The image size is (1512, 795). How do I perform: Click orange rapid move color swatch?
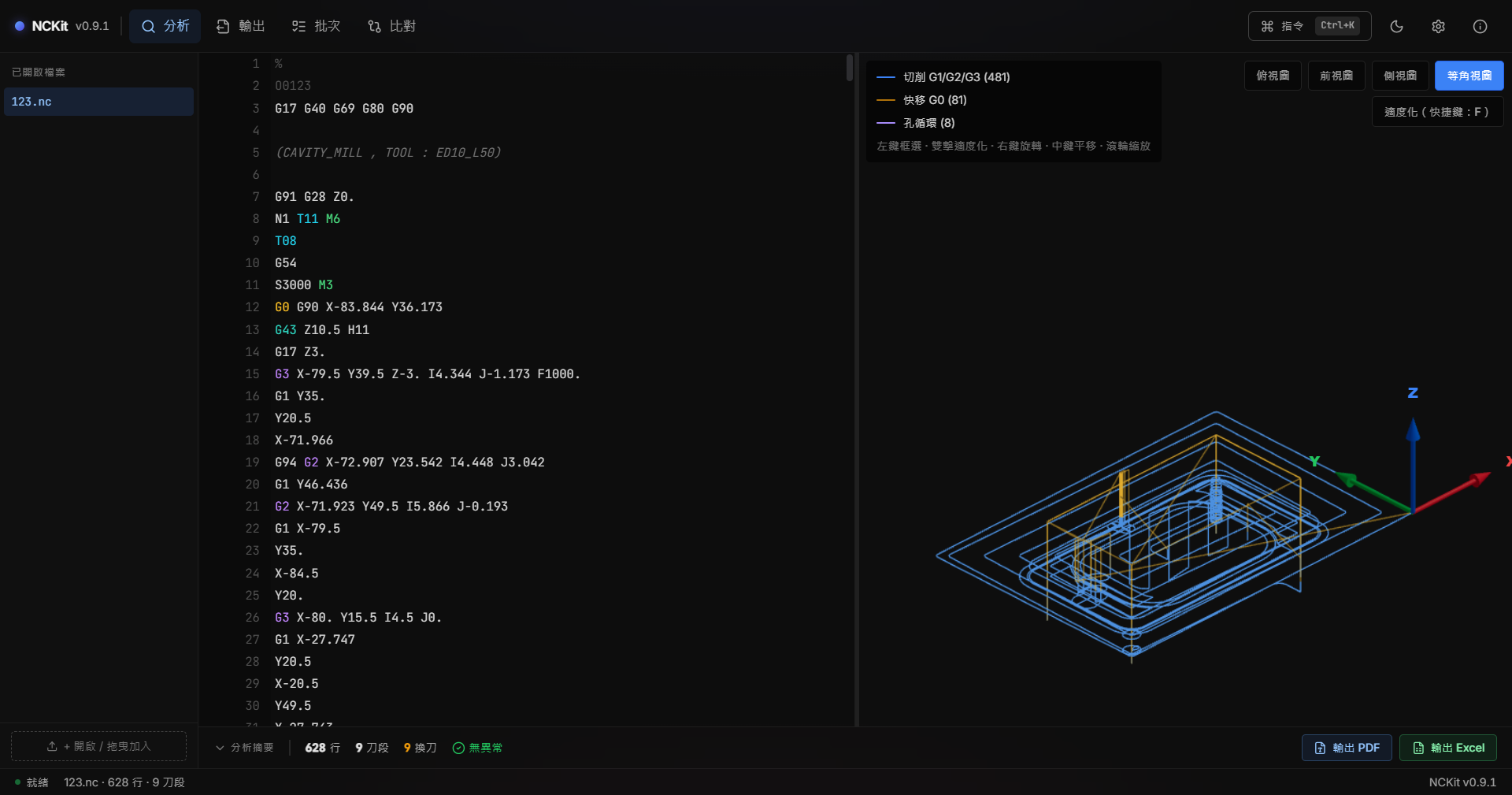[x=886, y=100]
